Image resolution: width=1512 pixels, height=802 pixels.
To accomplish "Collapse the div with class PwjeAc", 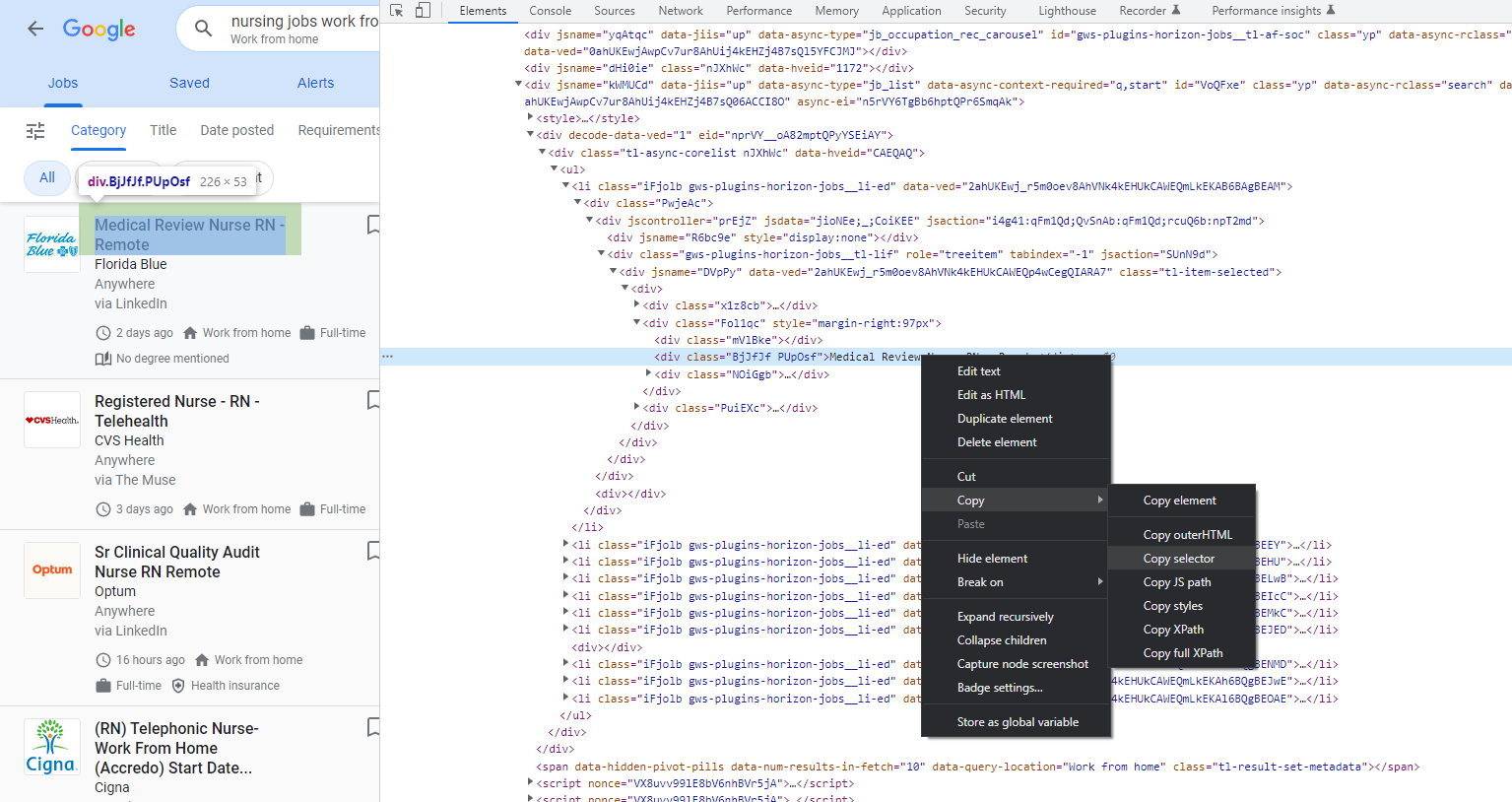I will tap(577, 203).
